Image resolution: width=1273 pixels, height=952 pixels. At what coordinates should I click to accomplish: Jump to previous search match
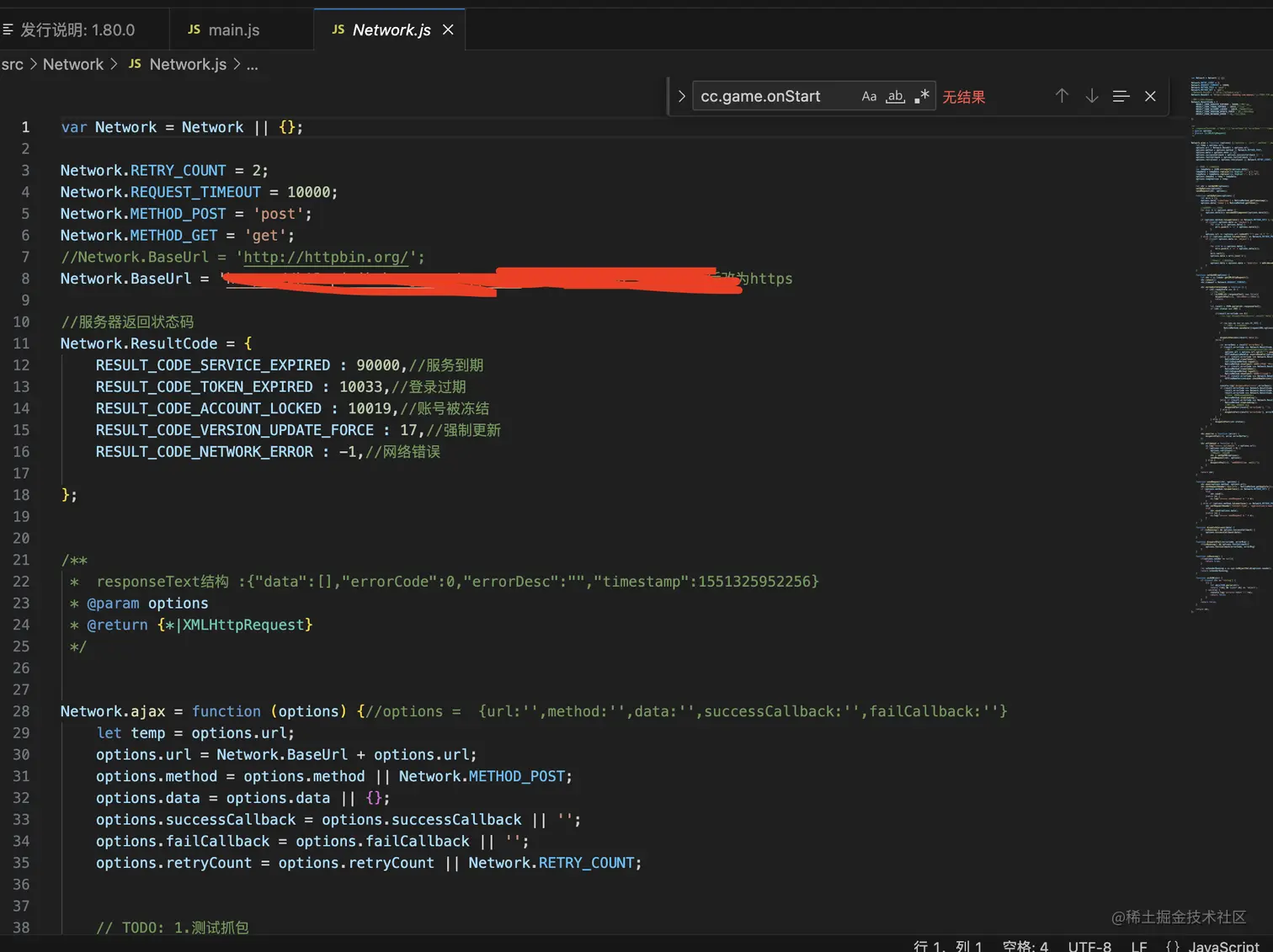pyautogui.click(x=1062, y=95)
